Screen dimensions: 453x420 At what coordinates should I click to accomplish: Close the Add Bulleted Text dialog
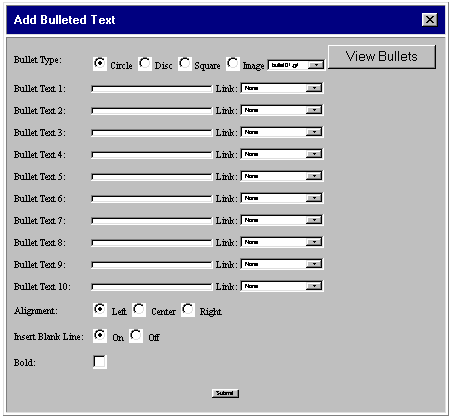pyautogui.click(x=430, y=20)
